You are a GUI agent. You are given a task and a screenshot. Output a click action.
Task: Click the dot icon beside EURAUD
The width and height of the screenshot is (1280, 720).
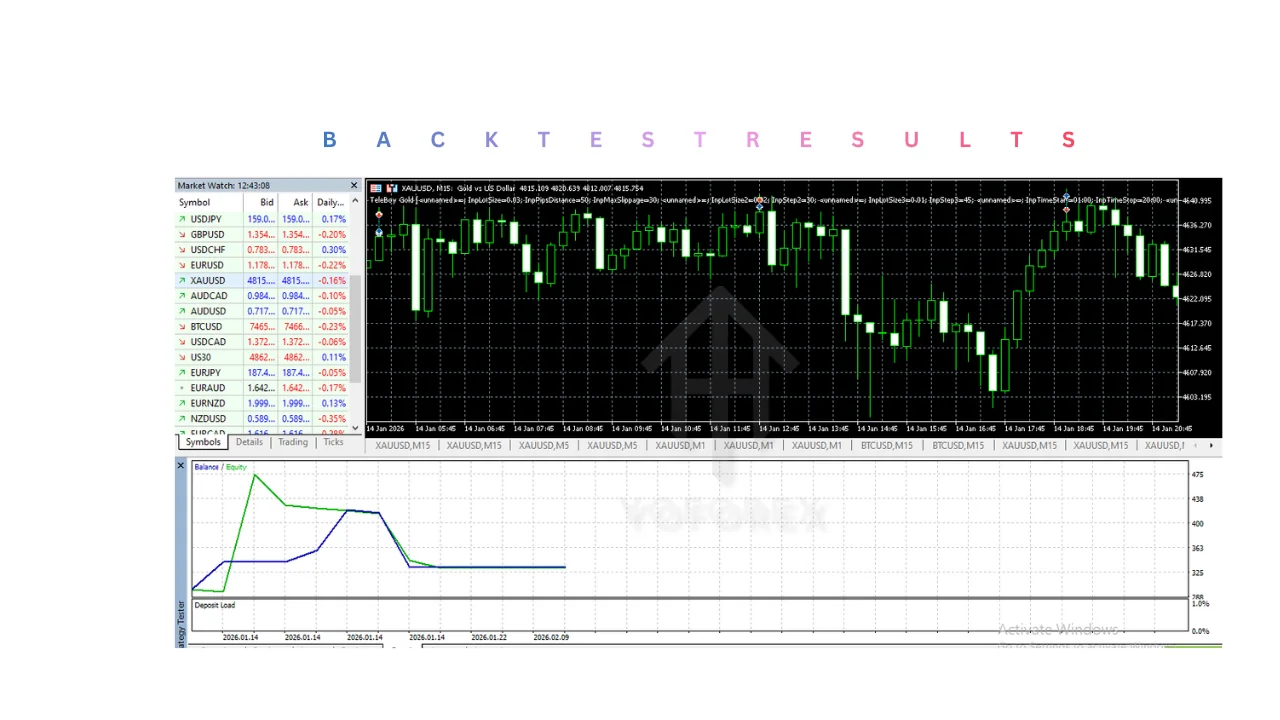click(182, 388)
